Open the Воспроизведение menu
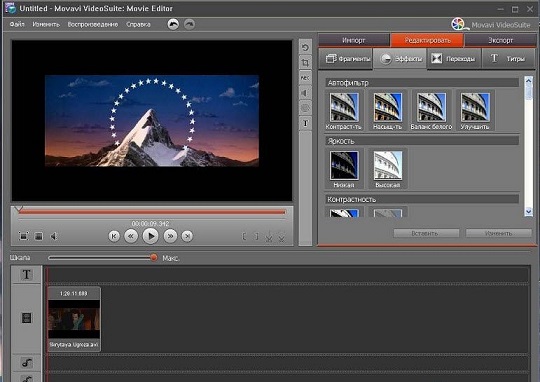The height and width of the screenshot is (382, 540). (x=93, y=24)
